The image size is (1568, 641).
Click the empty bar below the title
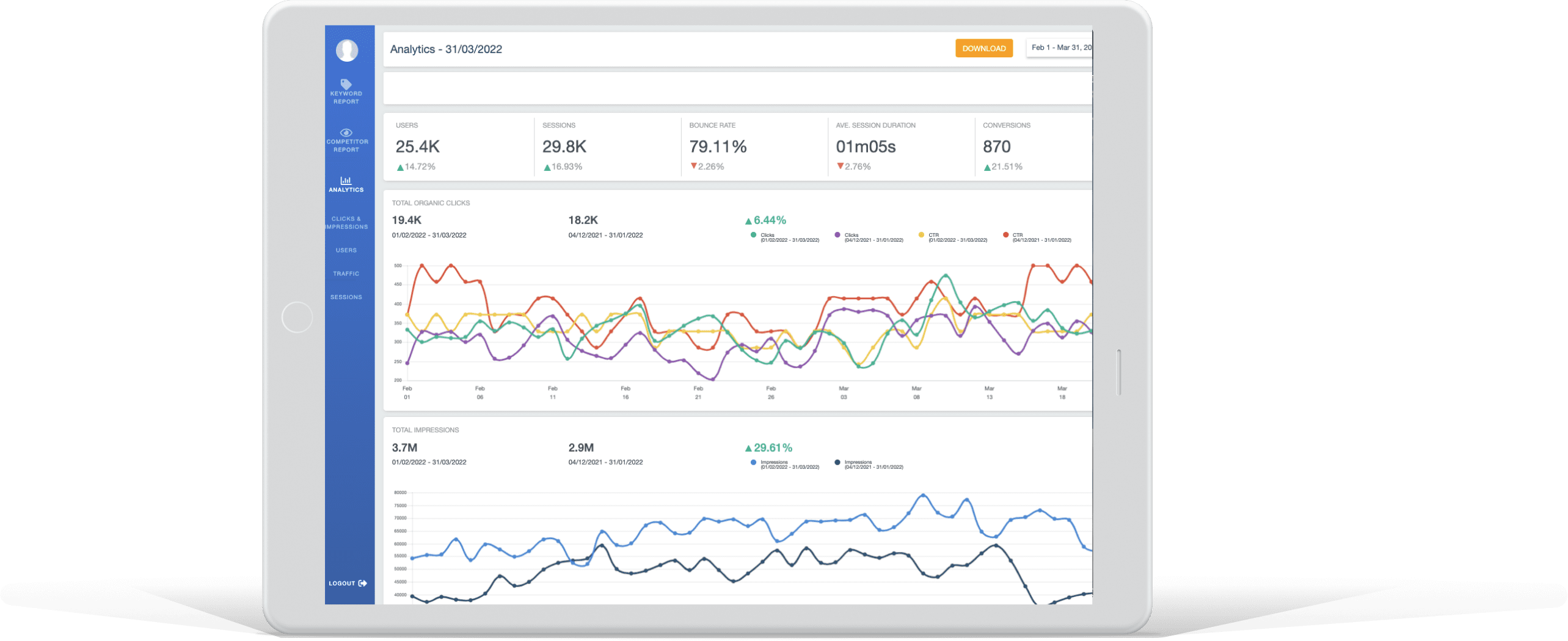pos(737,89)
